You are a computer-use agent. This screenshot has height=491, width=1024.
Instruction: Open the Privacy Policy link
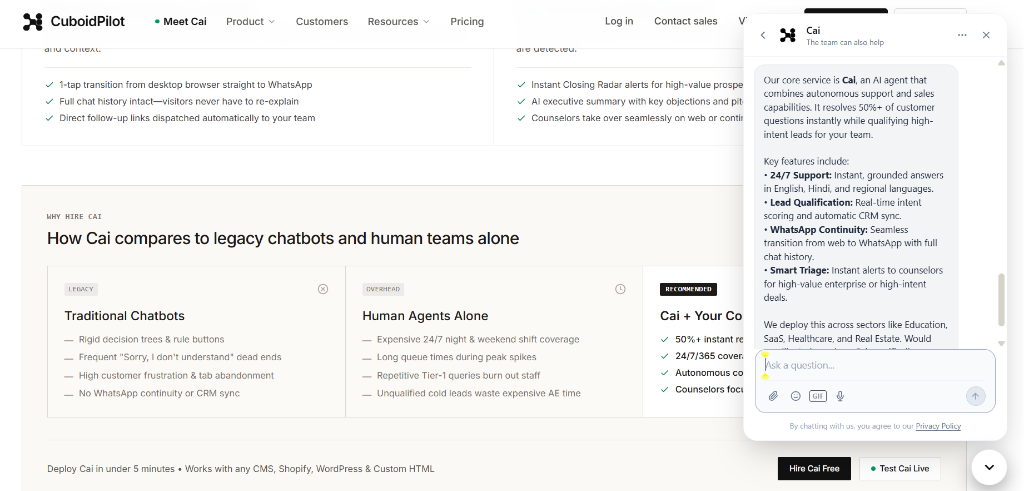pos(938,426)
